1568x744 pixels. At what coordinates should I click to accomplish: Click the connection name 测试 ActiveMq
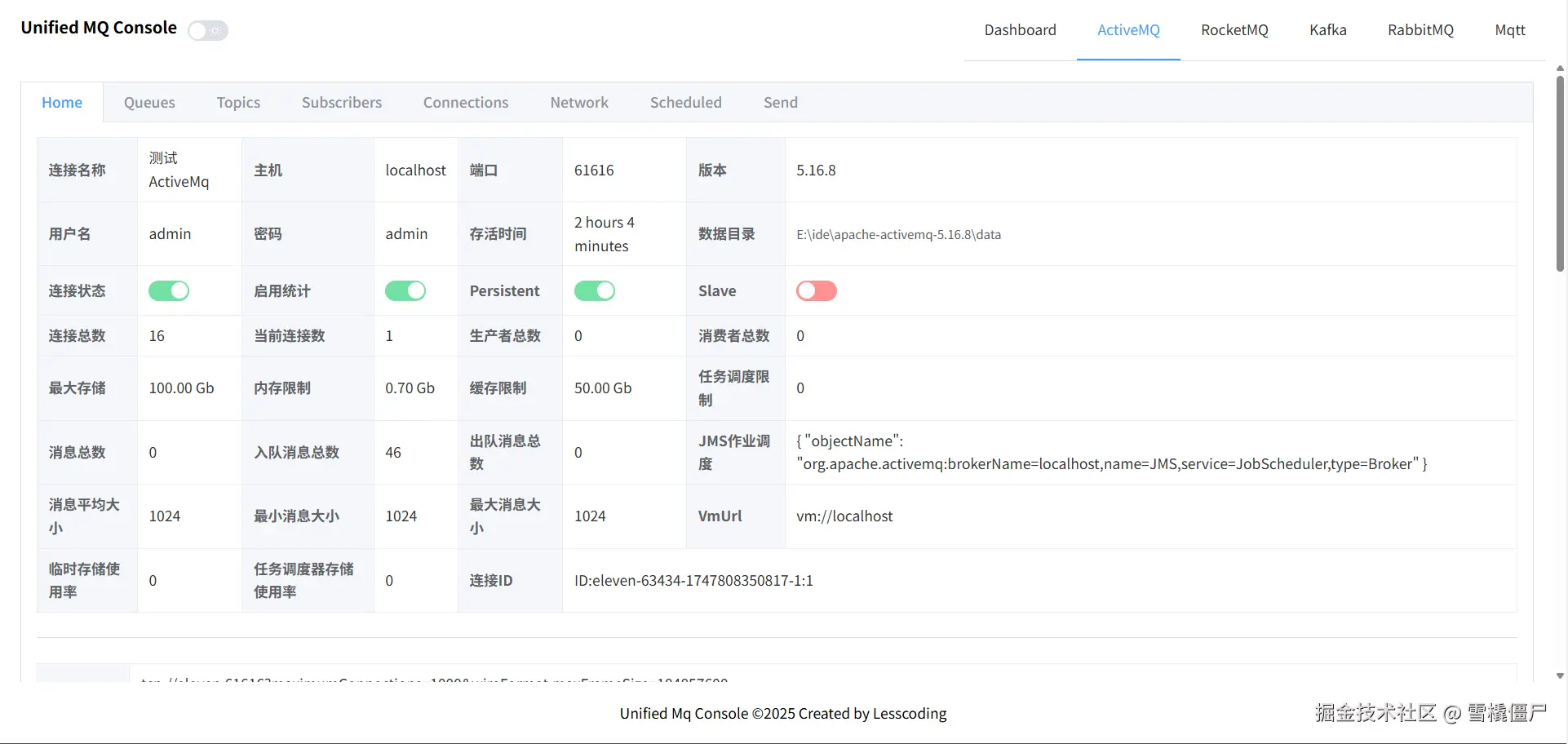click(179, 170)
